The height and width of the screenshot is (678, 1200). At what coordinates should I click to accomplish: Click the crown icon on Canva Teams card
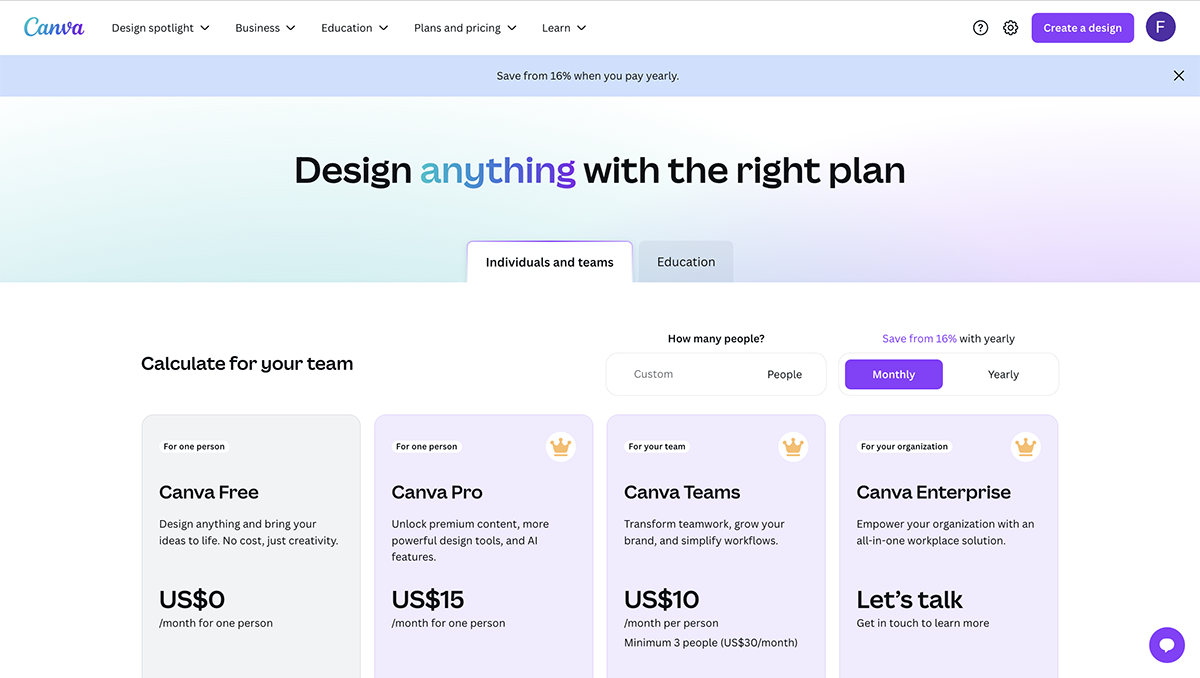(793, 447)
